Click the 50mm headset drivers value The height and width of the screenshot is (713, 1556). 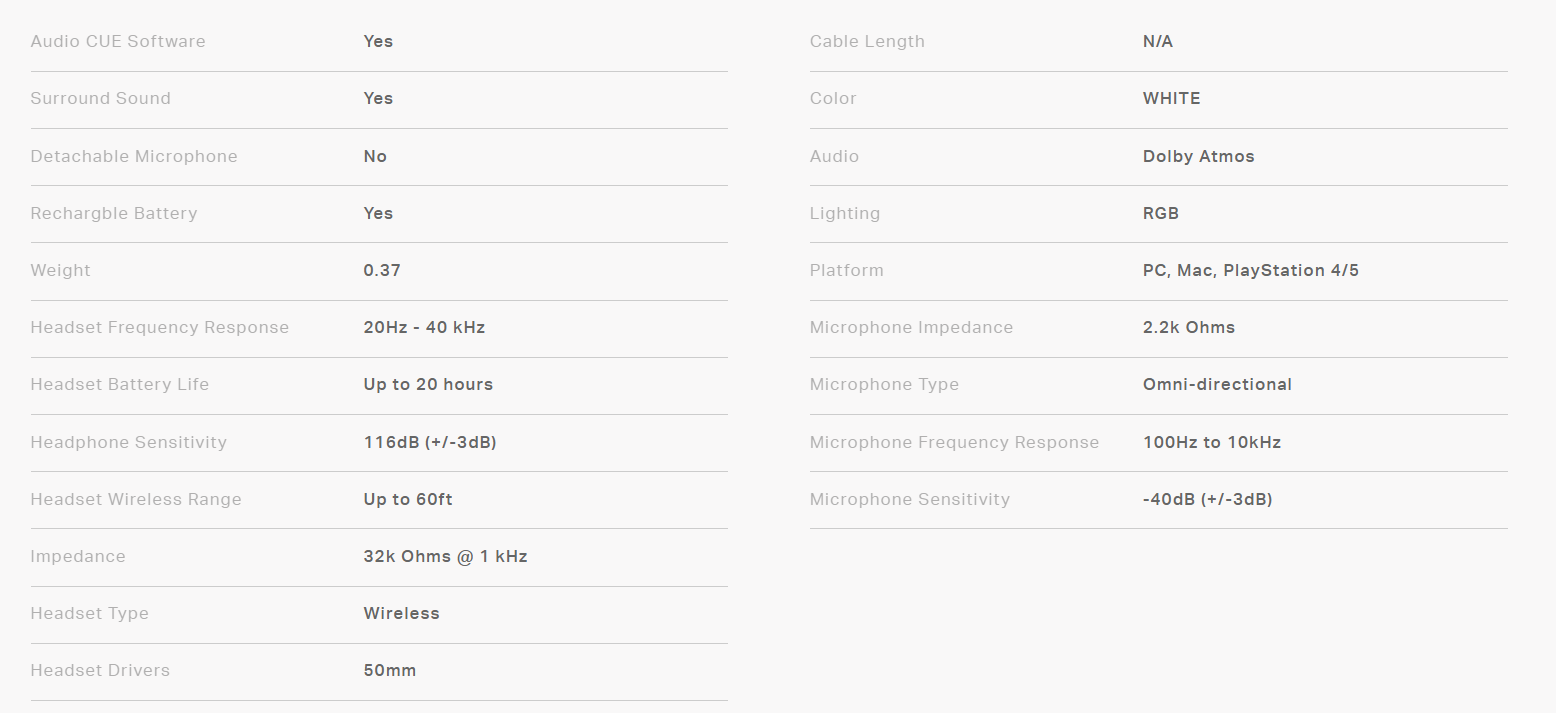click(x=390, y=671)
